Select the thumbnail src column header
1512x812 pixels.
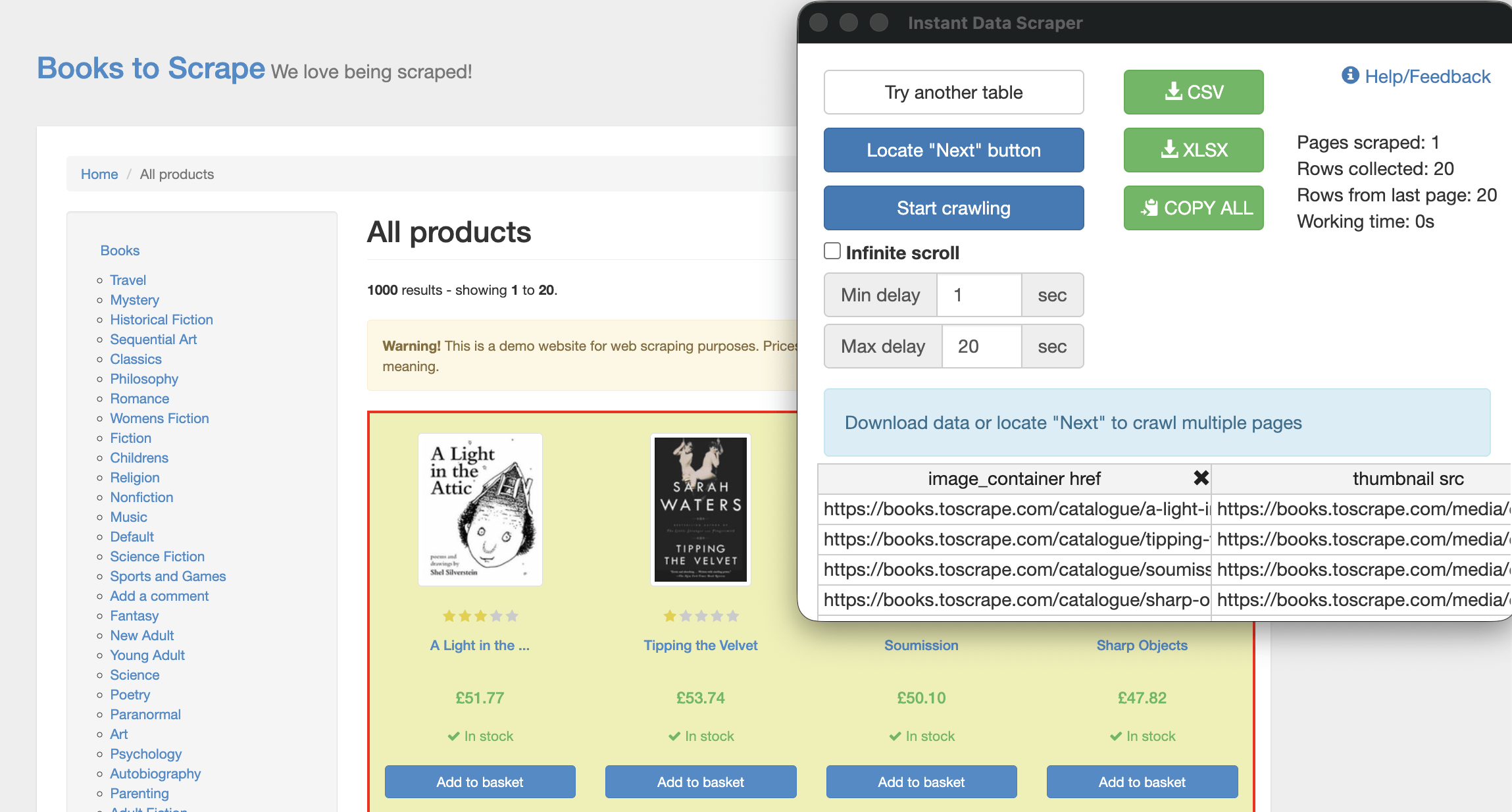1408,478
